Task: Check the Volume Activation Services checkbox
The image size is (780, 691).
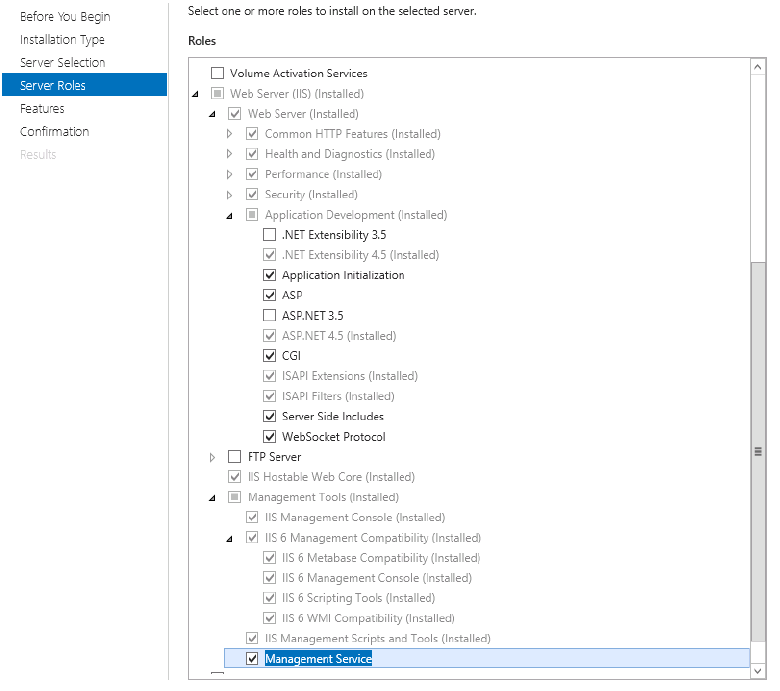Action: 217,73
